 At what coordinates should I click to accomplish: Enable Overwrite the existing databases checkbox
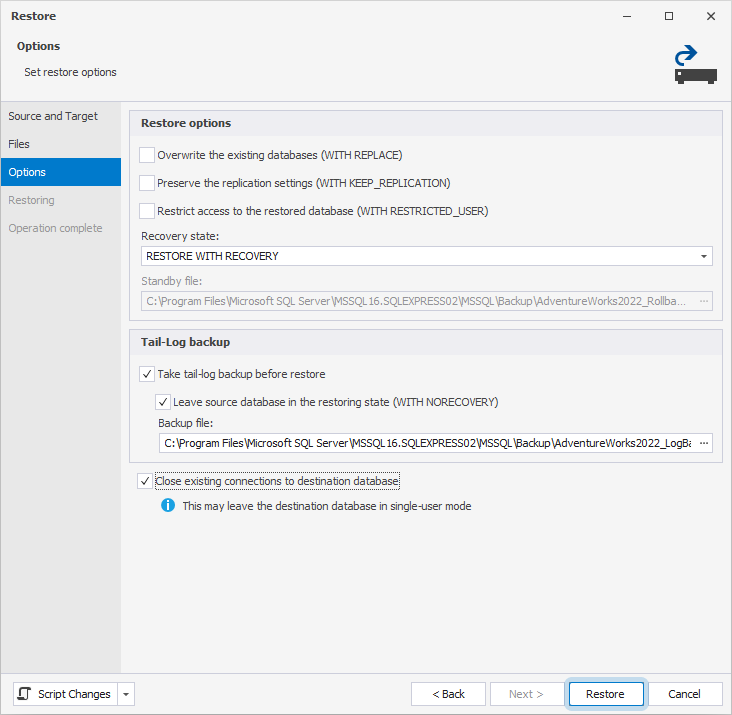147,155
